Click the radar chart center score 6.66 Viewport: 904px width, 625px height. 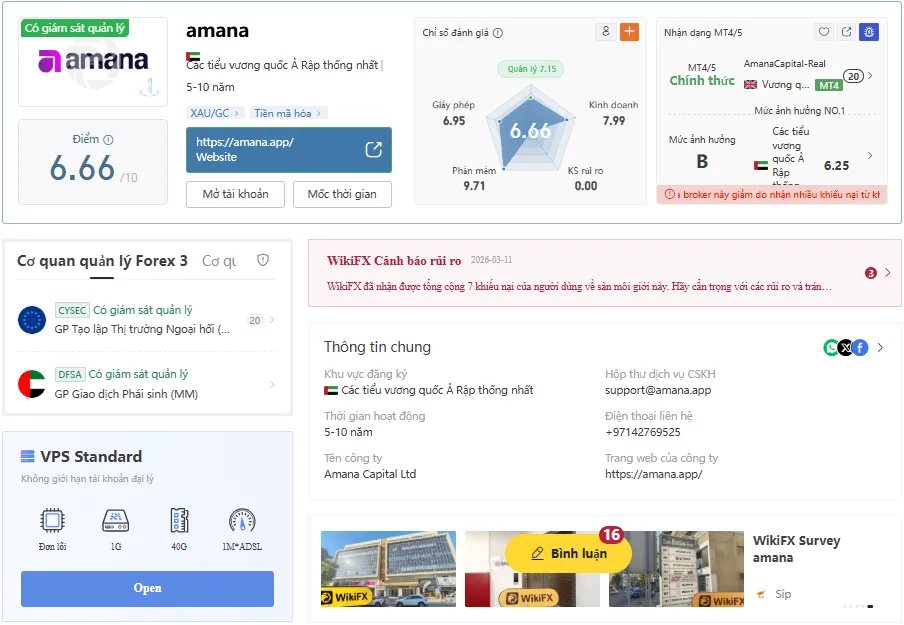tap(530, 131)
